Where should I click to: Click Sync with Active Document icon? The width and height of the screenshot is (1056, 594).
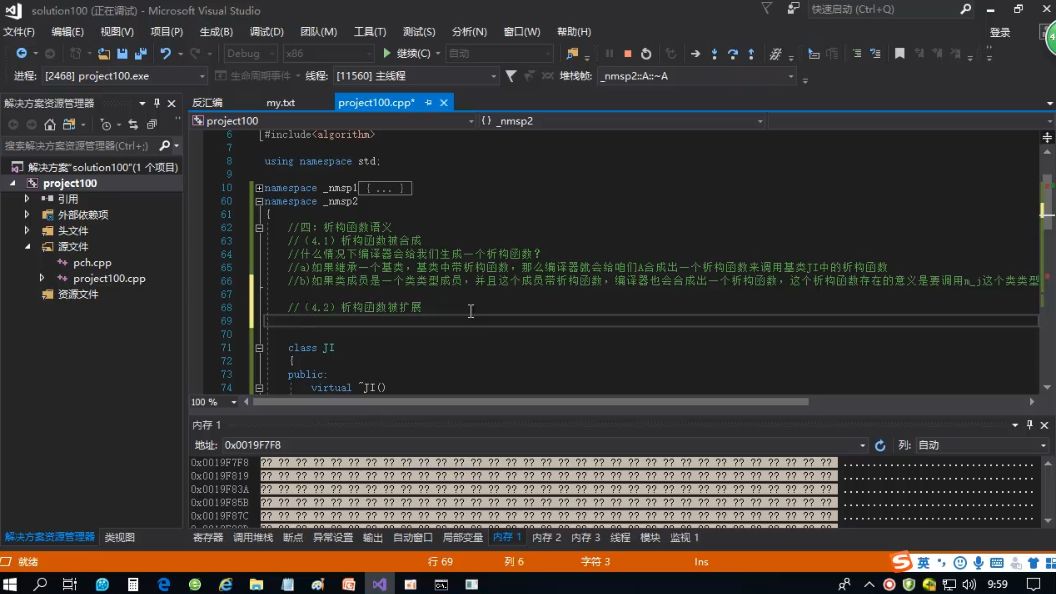[133, 125]
